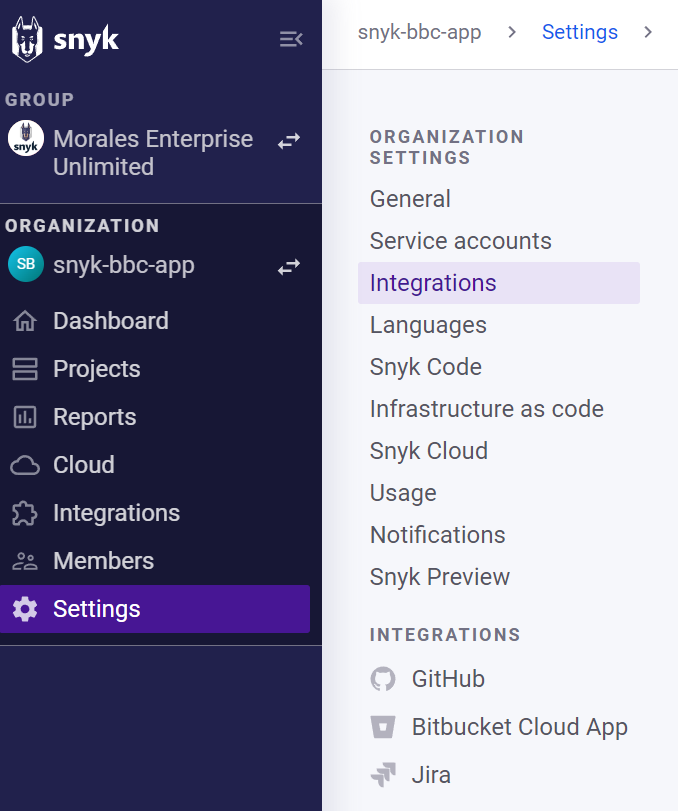Viewport: 678px width, 811px height.
Task: Collapse the sidebar using the menu icon
Action: pyautogui.click(x=291, y=39)
